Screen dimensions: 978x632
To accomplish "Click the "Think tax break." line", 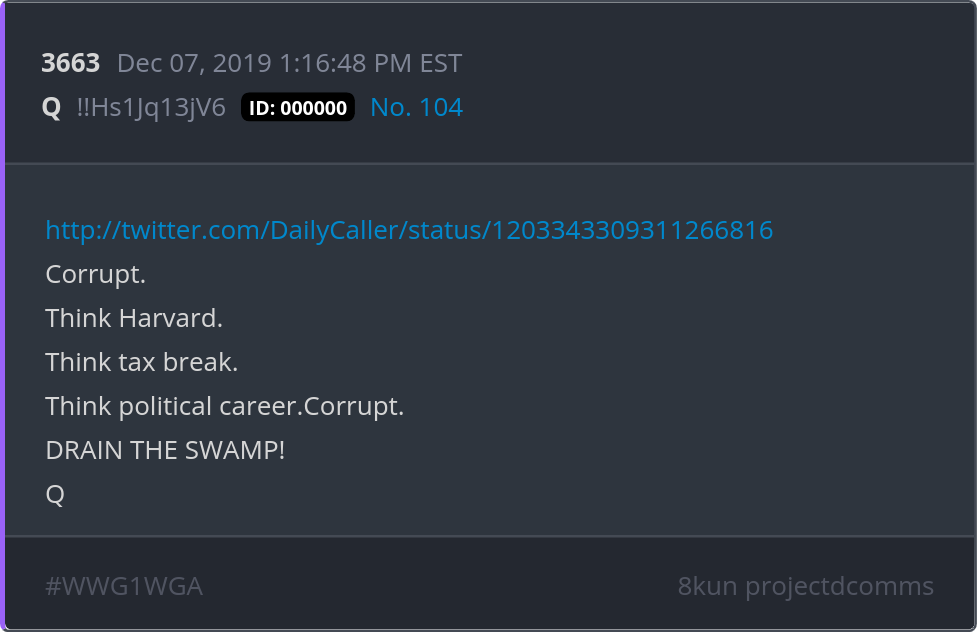I will click(x=142, y=362).
